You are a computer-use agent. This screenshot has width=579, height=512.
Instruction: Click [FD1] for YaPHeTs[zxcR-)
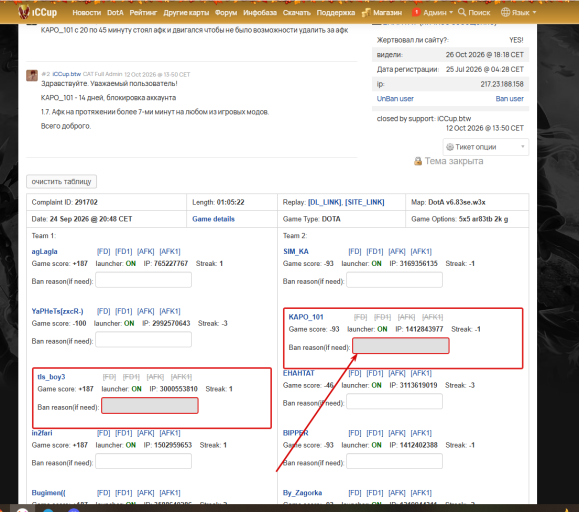click(x=124, y=311)
